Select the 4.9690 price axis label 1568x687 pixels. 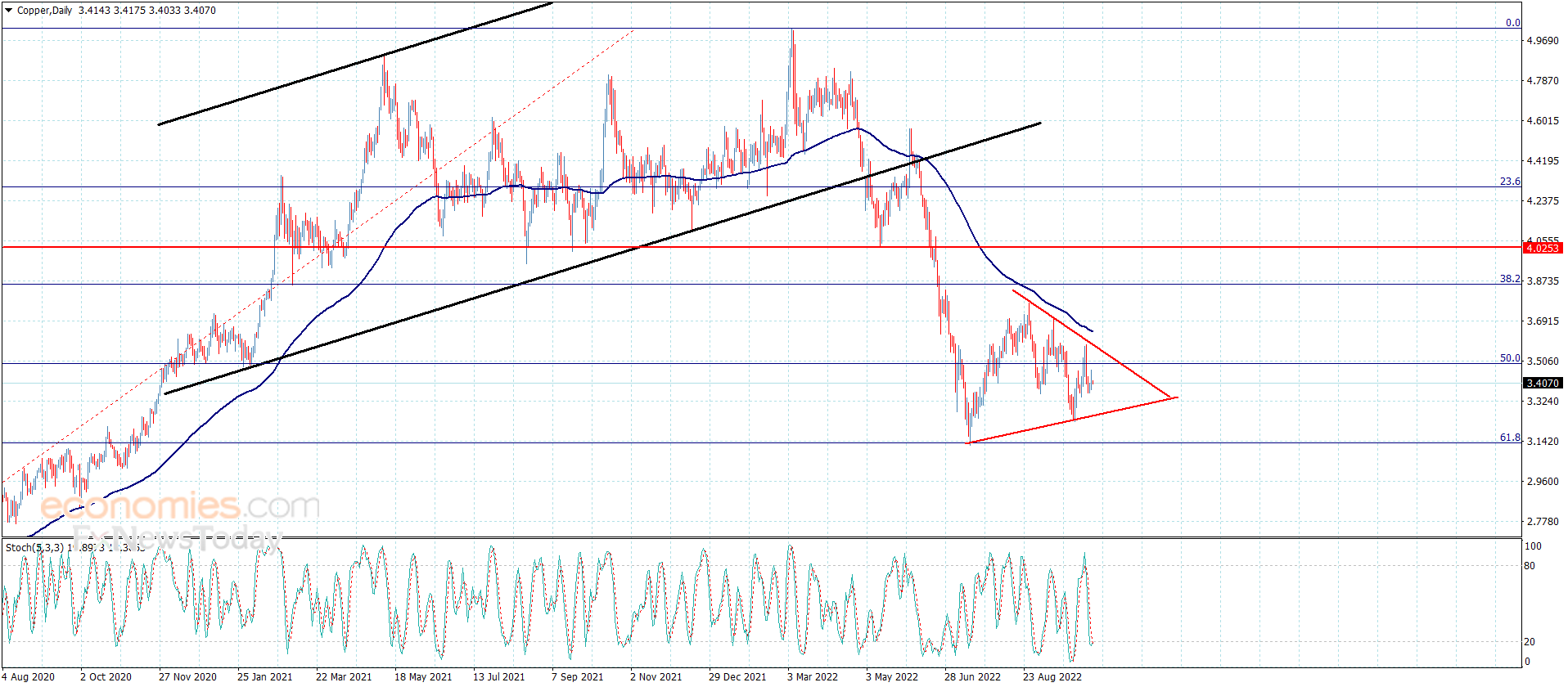tap(1542, 41)
